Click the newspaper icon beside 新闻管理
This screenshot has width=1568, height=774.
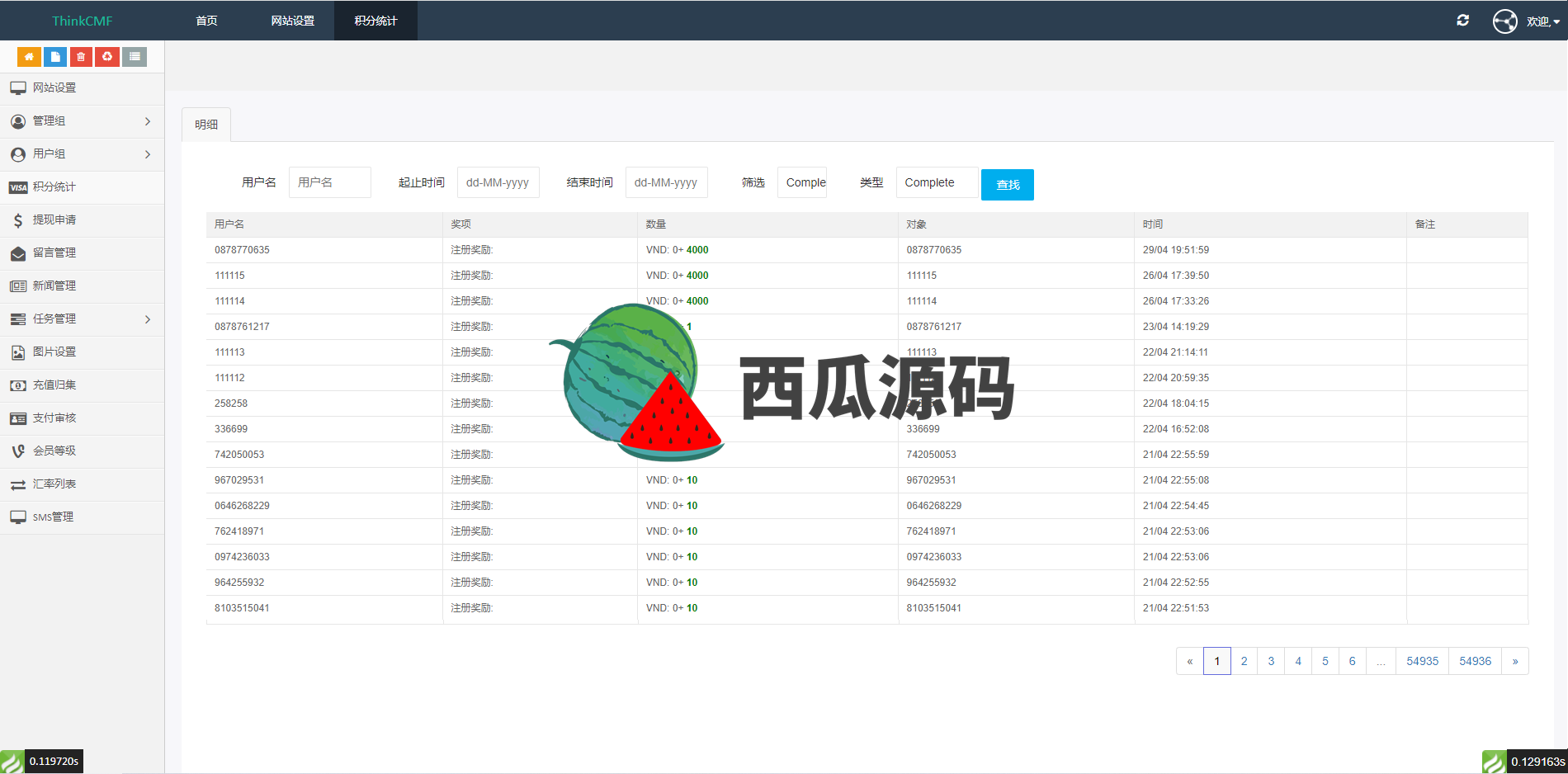coord(18,286)
